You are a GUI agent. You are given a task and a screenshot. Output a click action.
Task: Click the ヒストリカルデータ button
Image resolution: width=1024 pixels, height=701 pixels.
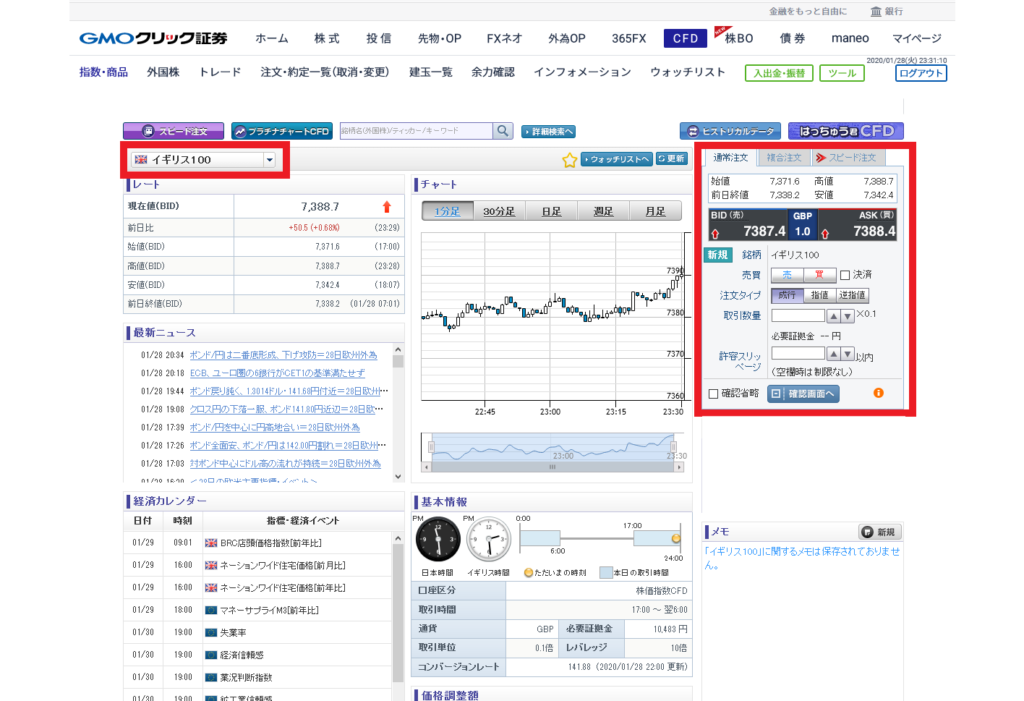(x=730, y=131)
